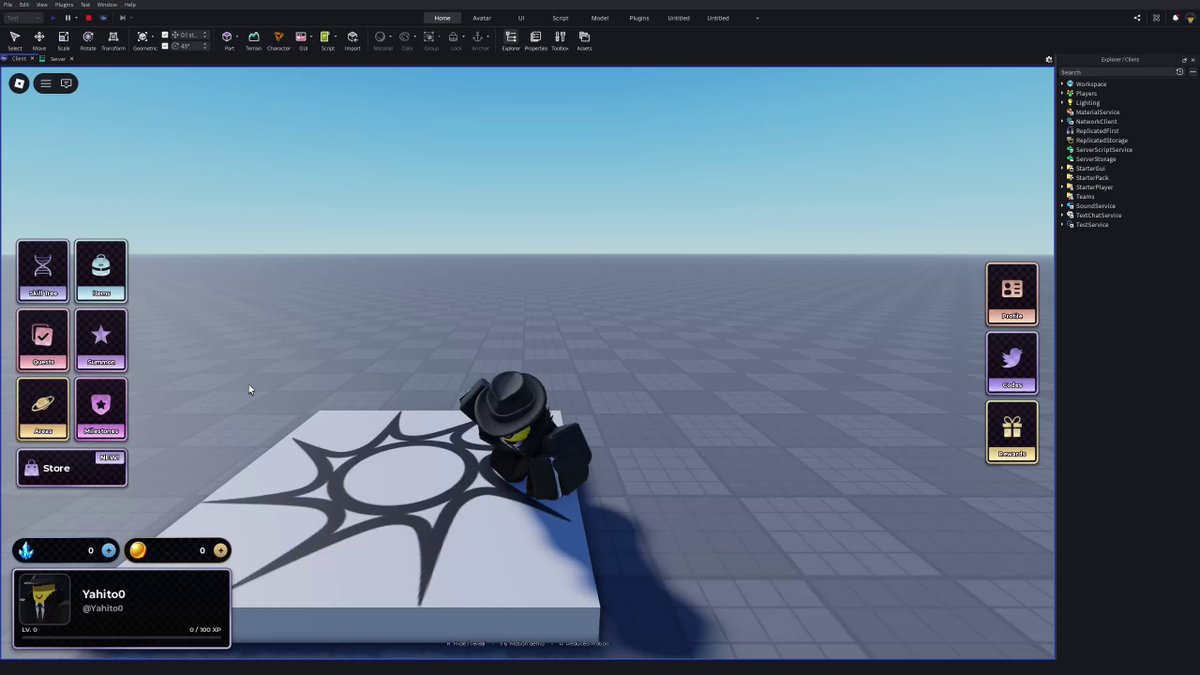
Task: Click the Rewards gift icon
Action: pos(1012,432)
